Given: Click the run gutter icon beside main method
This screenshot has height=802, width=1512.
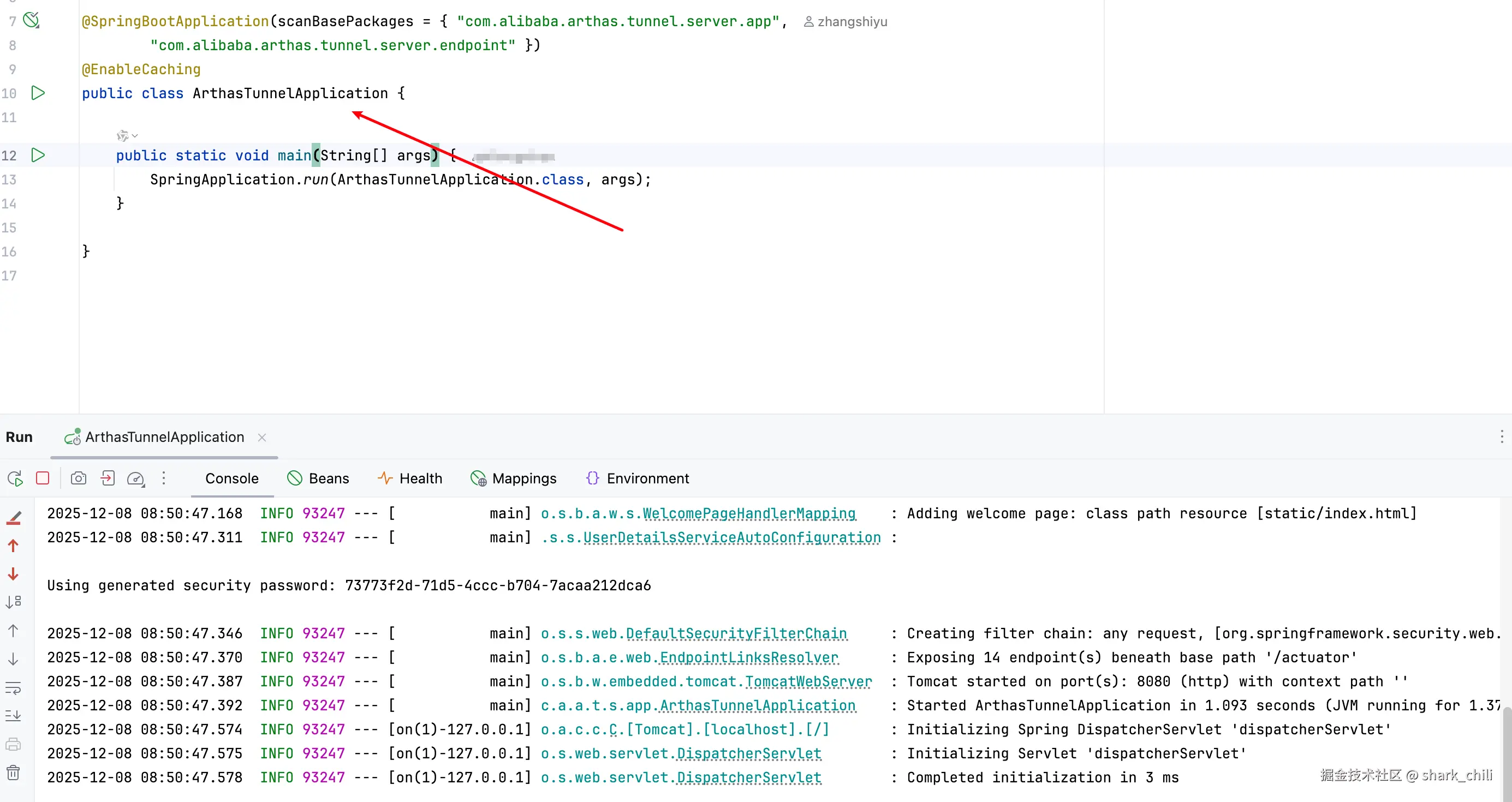Looking at the screenshot, I should (x=38, y=155).
